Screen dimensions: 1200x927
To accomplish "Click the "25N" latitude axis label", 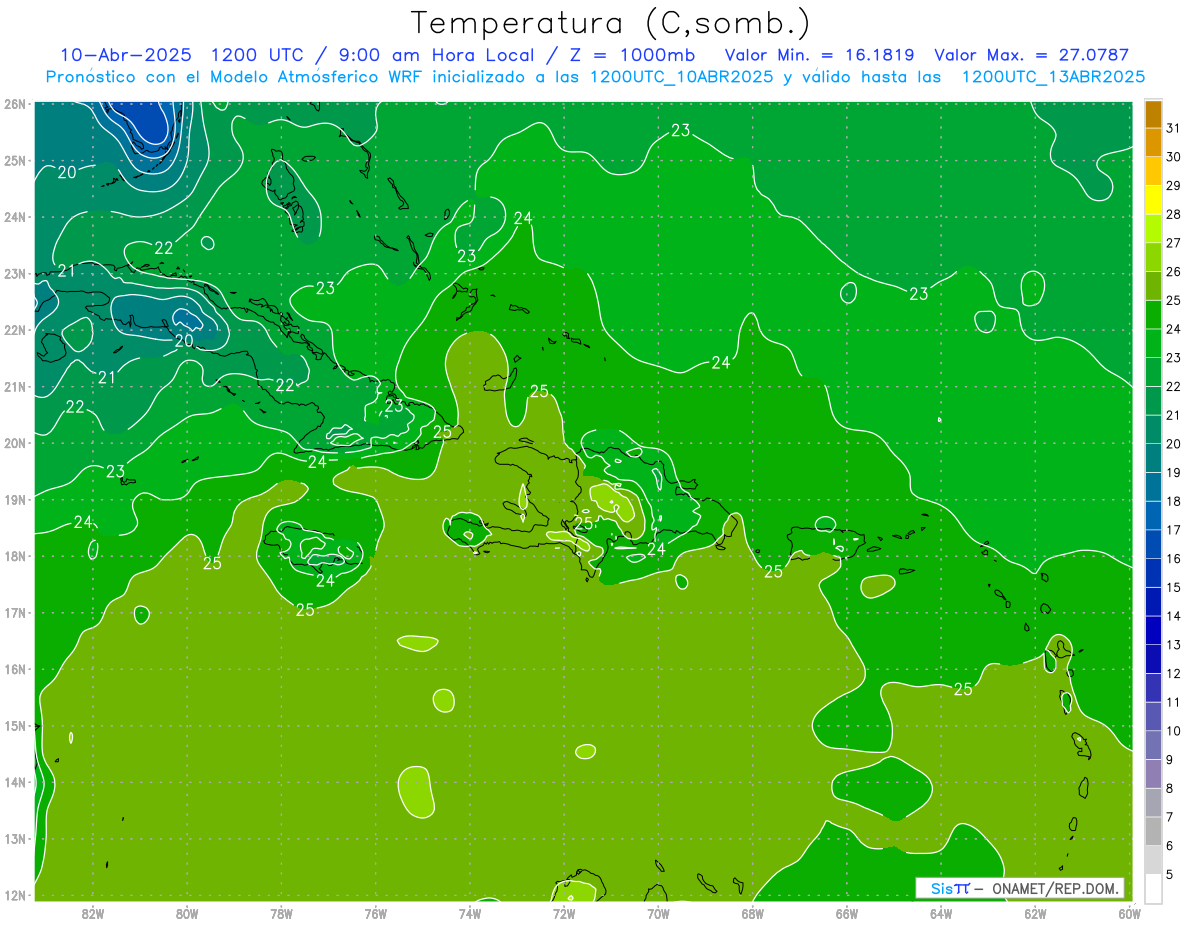I will [x=15, y=160].
